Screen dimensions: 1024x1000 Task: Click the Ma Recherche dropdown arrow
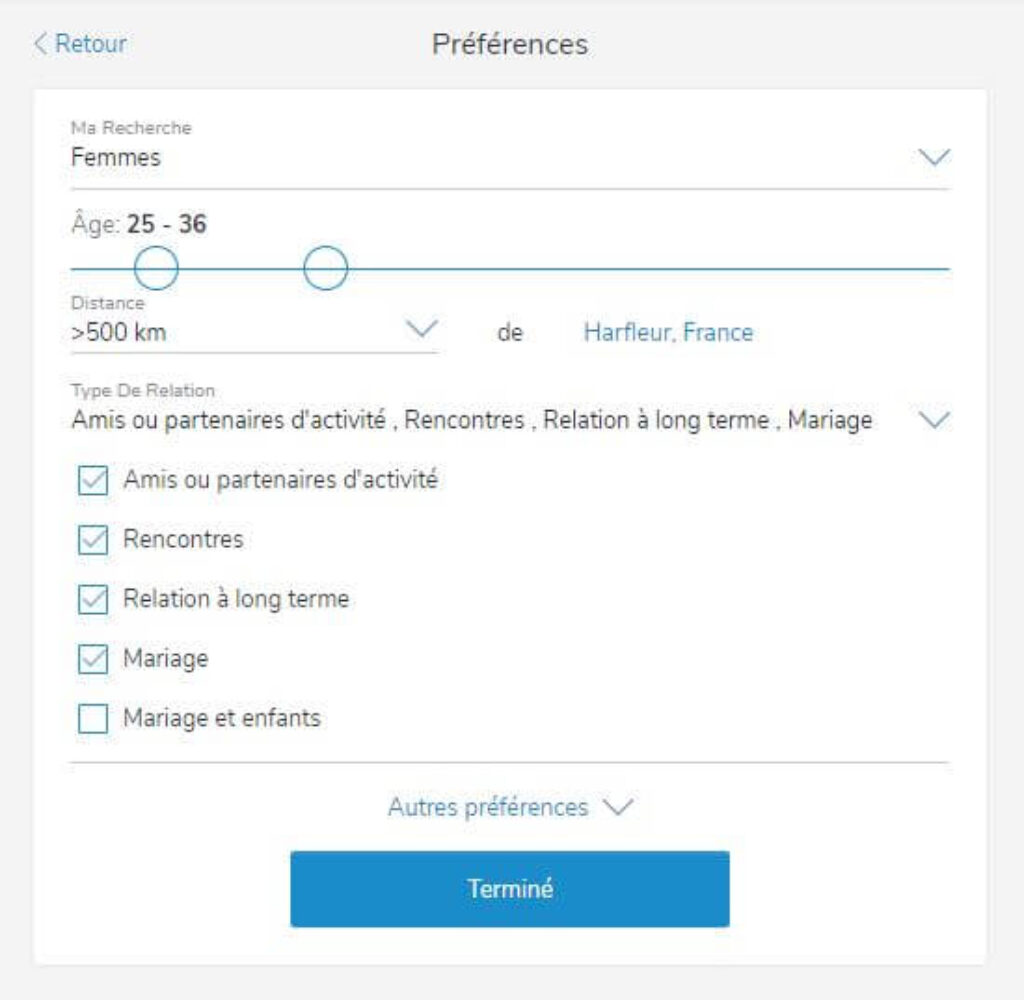[x=932, y=156]
